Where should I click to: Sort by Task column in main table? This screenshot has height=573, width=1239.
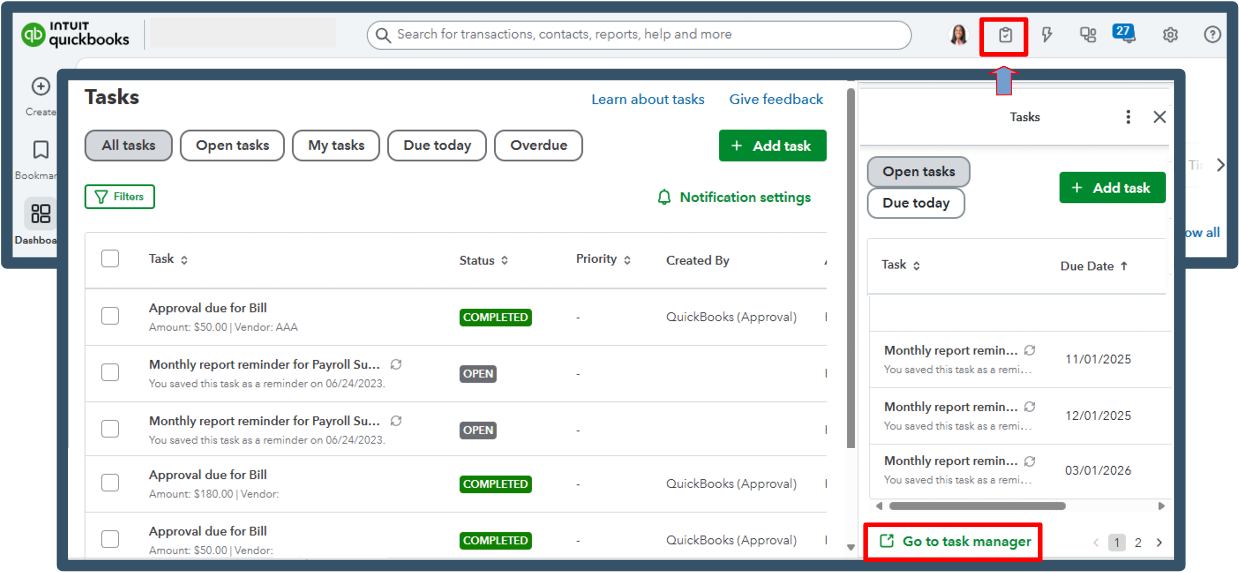tap(168, 259)
